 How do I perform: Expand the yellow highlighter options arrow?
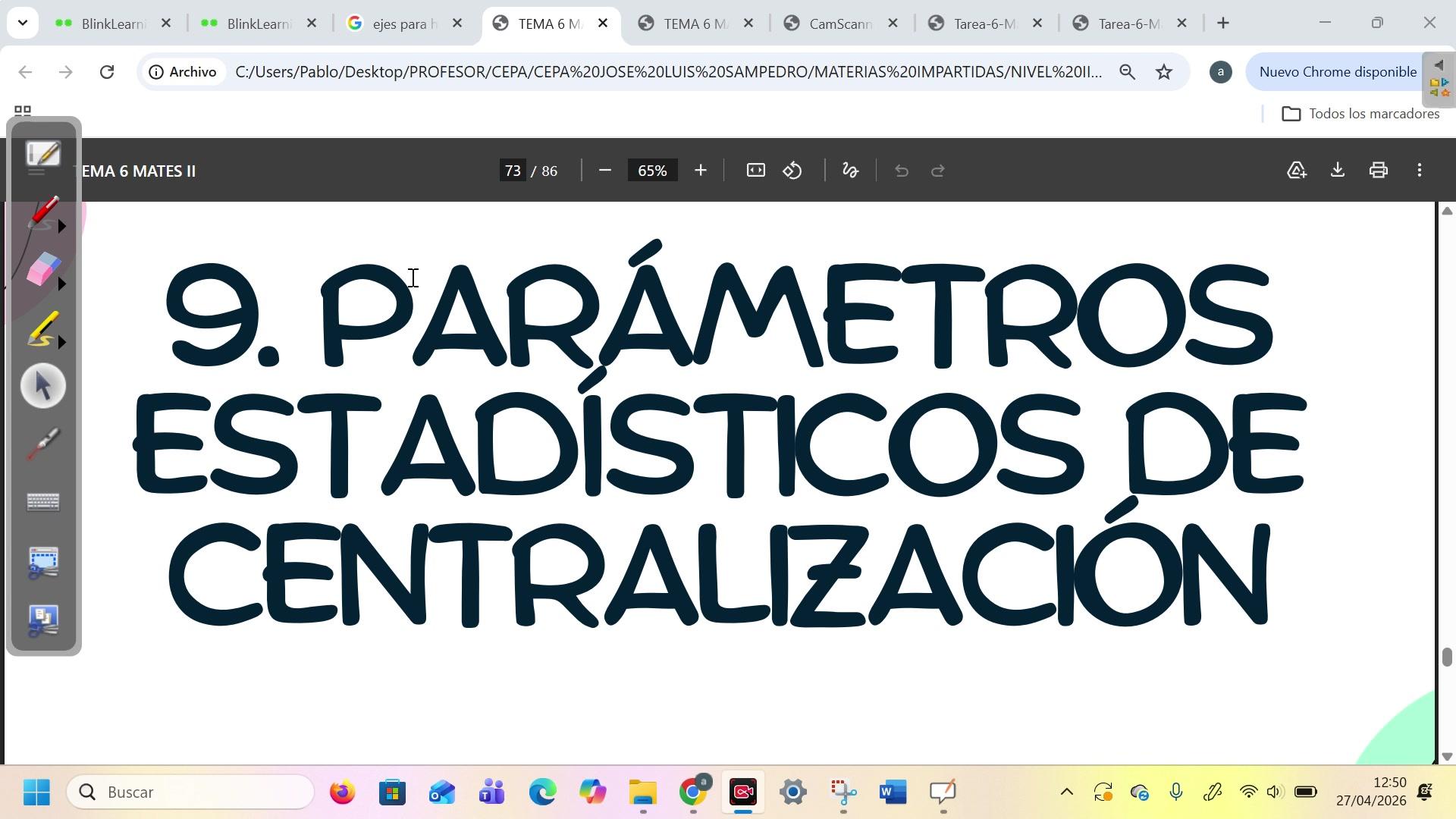point(62,342)
